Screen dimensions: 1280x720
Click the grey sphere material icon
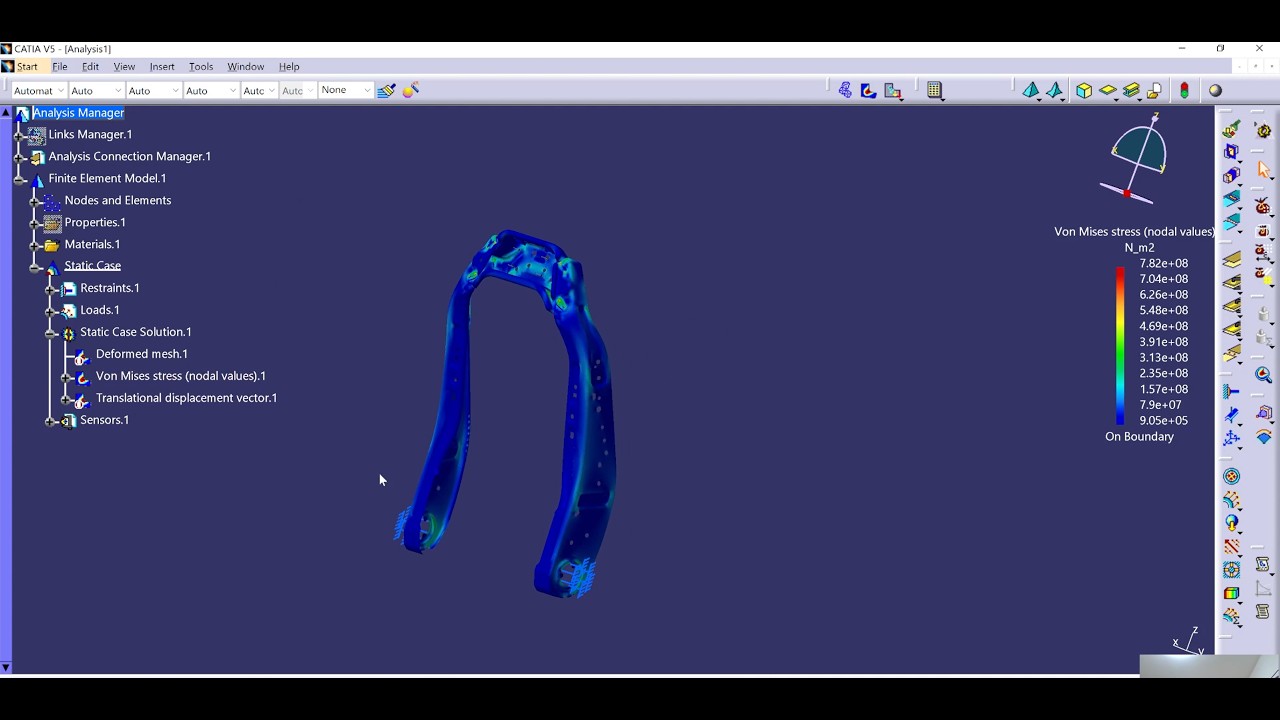pyautogui.click(x=1215, y=90)
